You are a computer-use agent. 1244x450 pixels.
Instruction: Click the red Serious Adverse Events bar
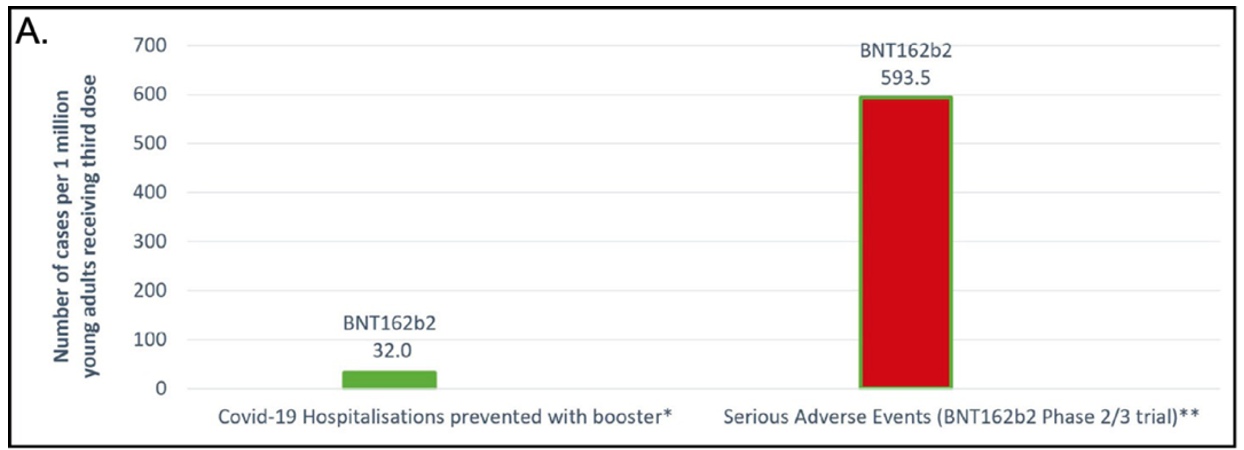click(x=905, y=241)
